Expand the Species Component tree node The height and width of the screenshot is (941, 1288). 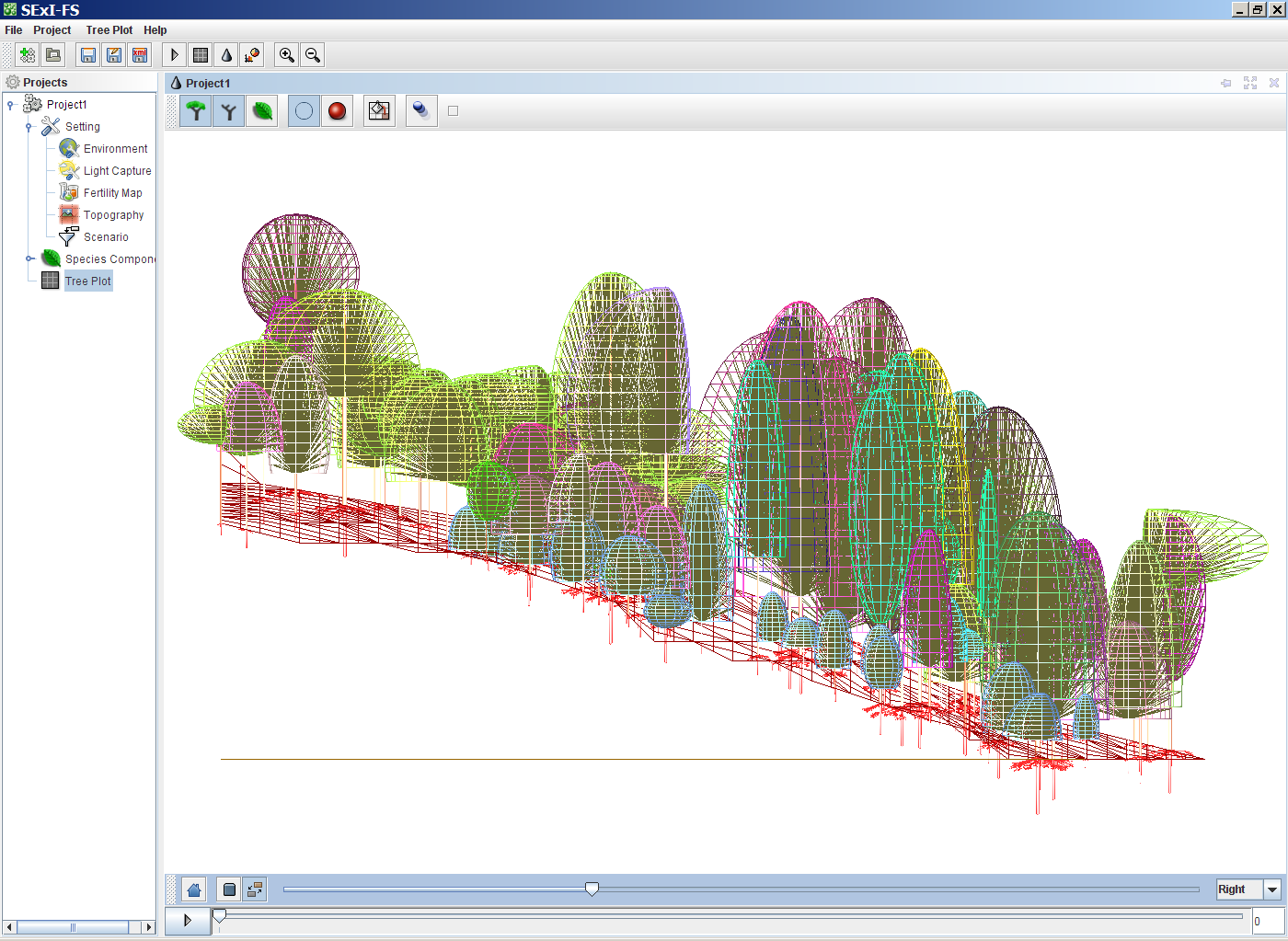click(29, 259)
